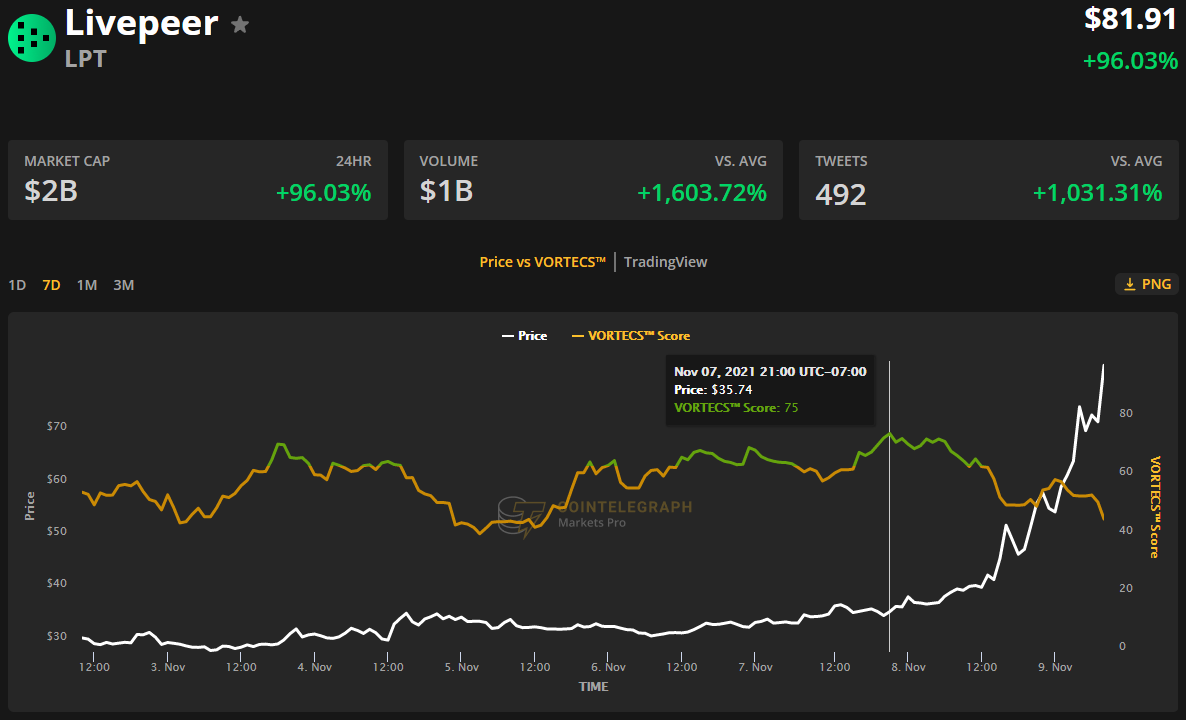
Task: Toggle the VORTECS Score legend entry
Action: [x=631, y=336]
